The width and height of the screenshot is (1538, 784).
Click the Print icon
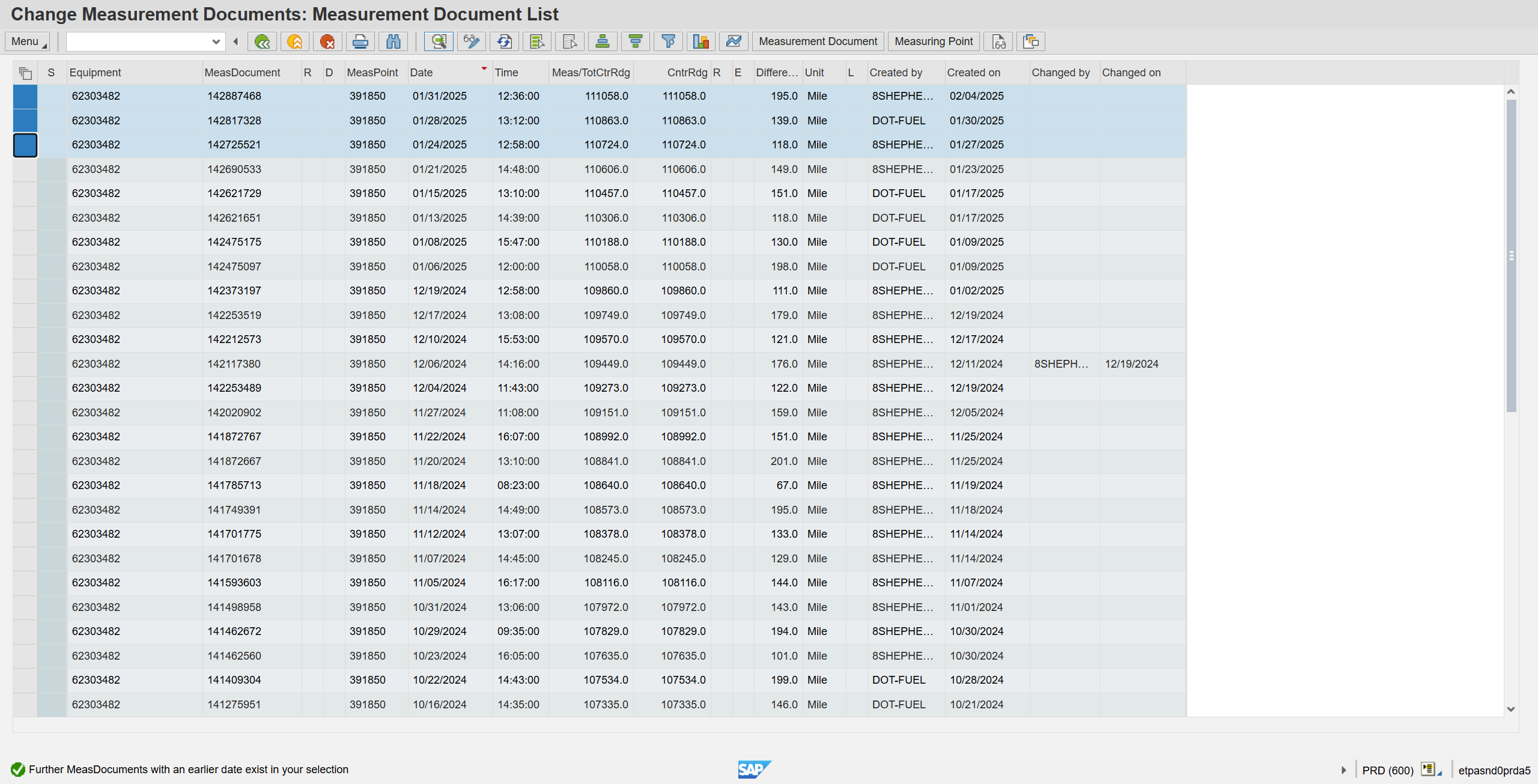pos(360,41)
